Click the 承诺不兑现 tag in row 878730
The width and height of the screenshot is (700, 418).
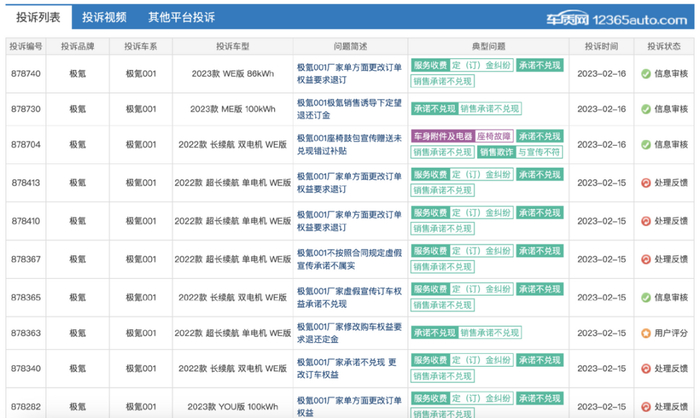point(434,109)
